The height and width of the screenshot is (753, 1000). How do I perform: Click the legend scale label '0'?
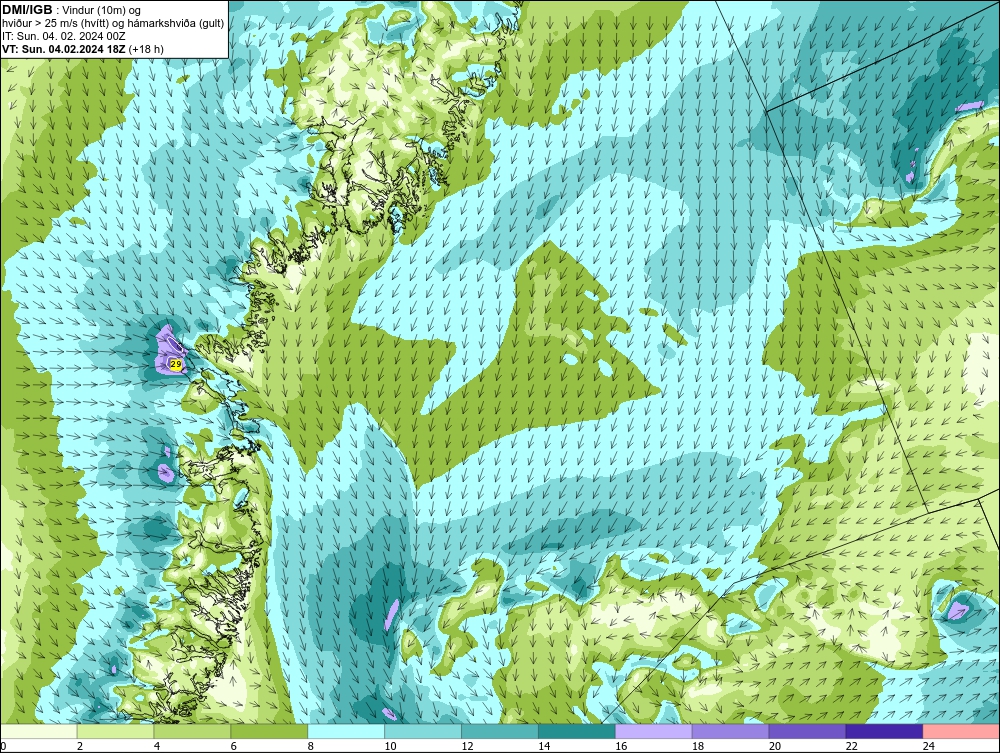pos(3,746)
